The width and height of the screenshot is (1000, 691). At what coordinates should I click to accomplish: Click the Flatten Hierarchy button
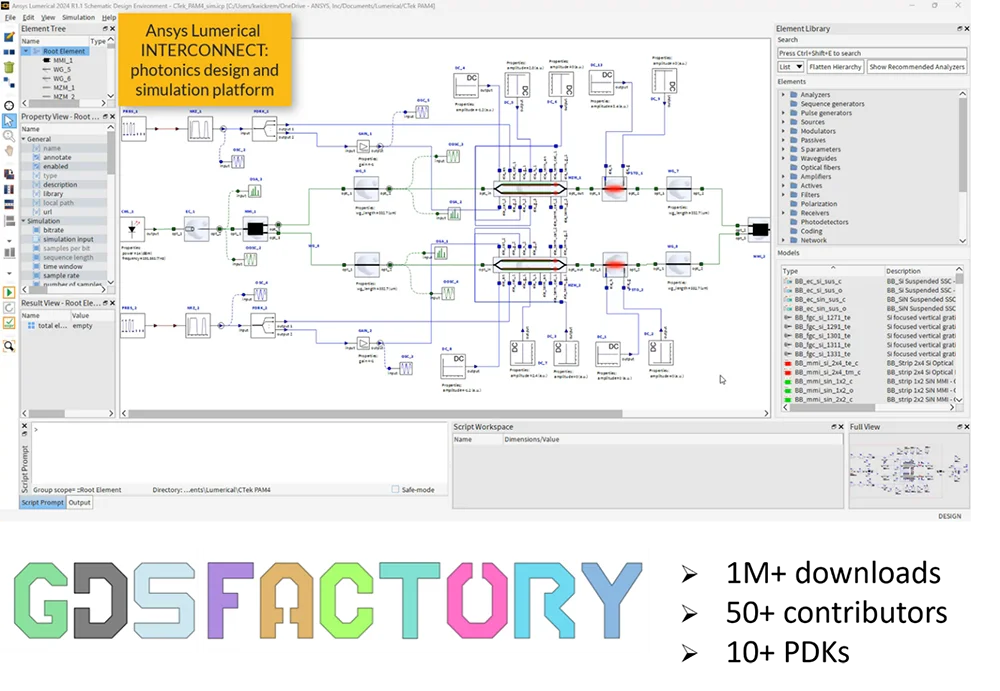[x=835, y=67]
